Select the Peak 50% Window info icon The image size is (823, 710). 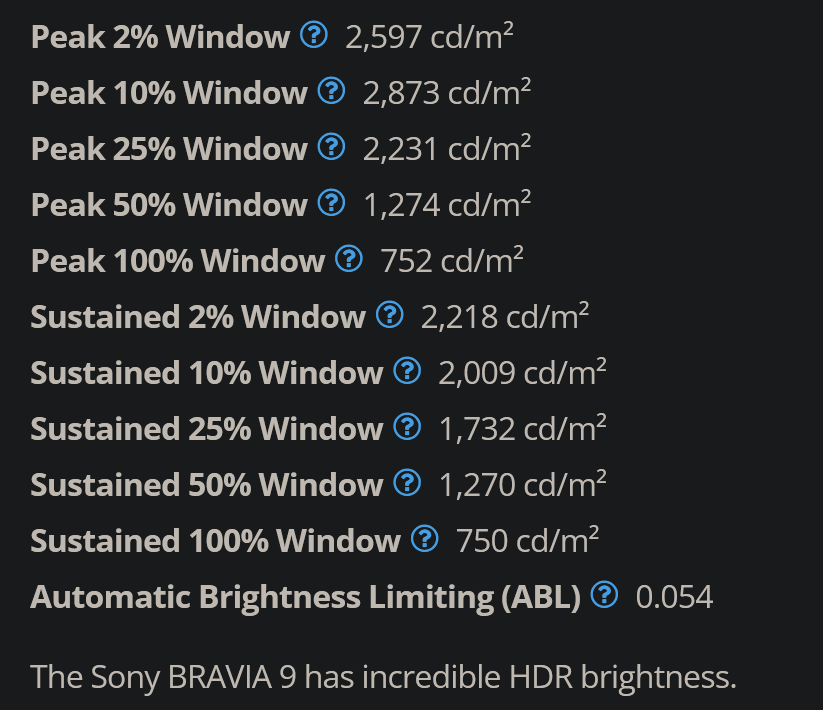[x=329, y=202]
